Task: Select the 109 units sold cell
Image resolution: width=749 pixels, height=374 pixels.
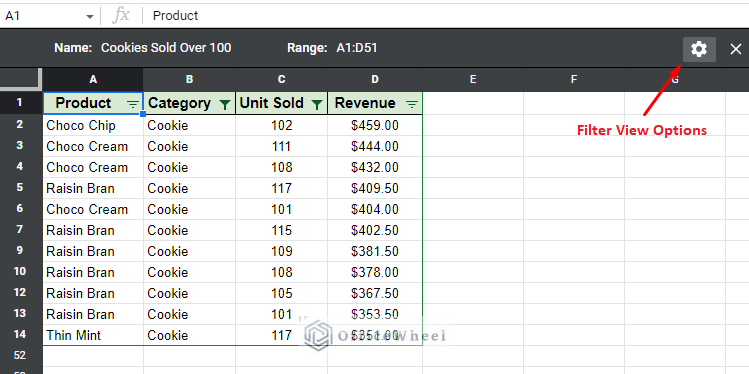Action: (281, 251)
